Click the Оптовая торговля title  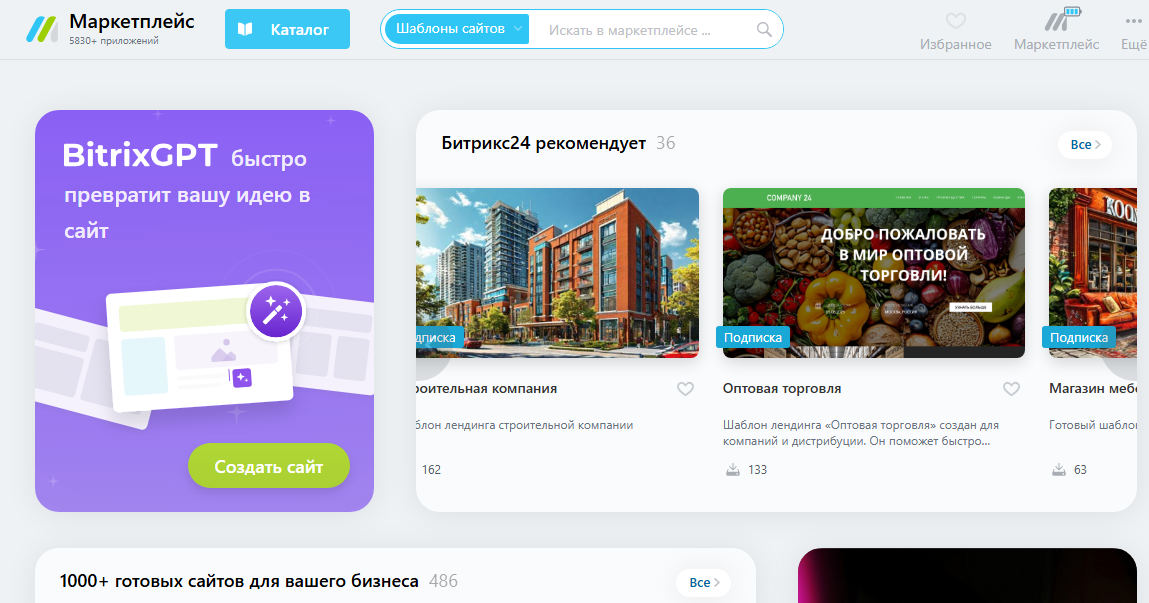pos(782,388)
